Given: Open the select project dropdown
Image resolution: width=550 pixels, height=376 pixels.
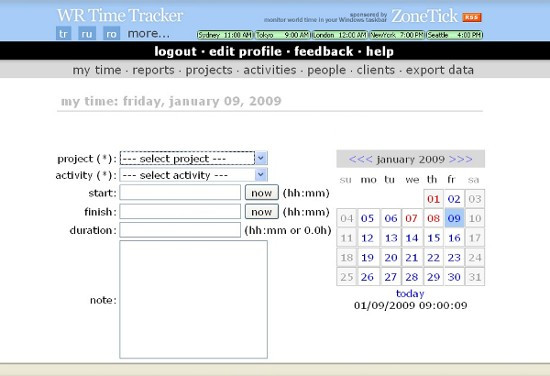Looking at the screenshot, I should tap(194, 158).
